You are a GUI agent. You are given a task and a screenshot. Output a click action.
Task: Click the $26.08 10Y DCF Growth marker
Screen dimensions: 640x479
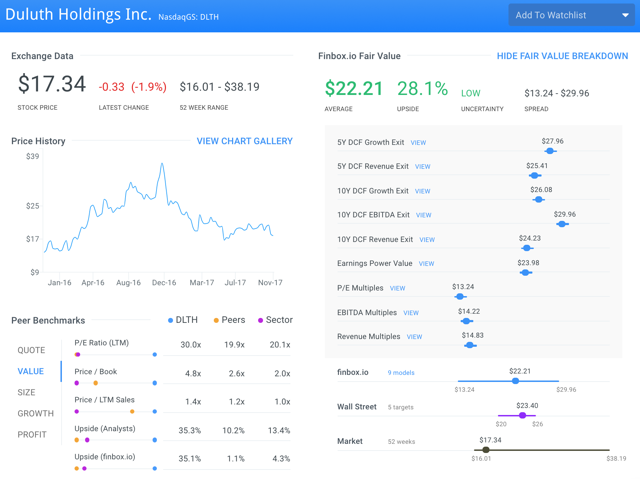[x=539, y=200]
